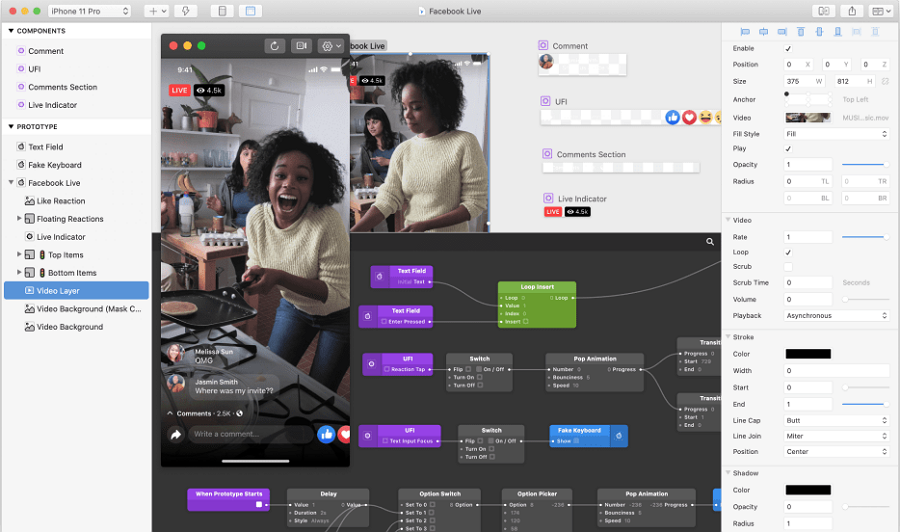Click the share arrow icon in preview
Screen dimensions: 900x532
(x=176, y=434)
